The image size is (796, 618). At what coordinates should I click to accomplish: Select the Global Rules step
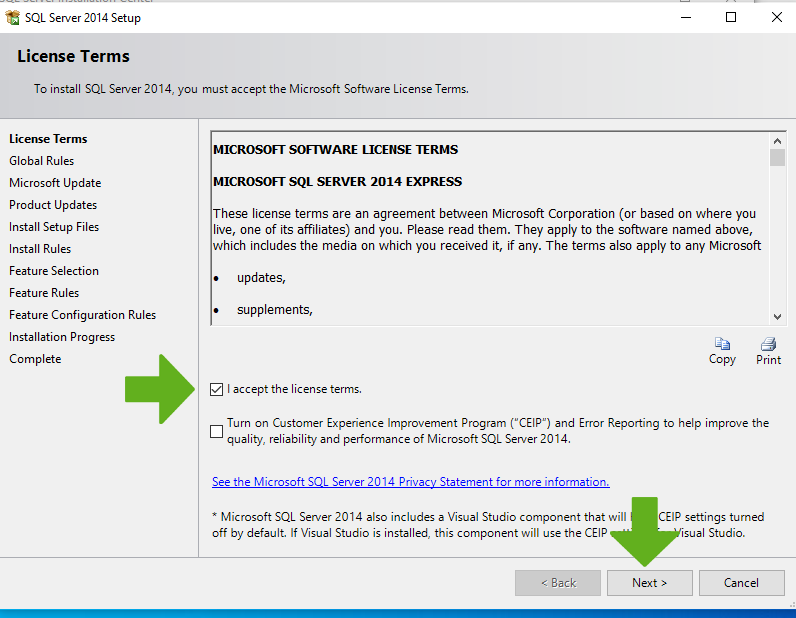[x=42, y=161]
